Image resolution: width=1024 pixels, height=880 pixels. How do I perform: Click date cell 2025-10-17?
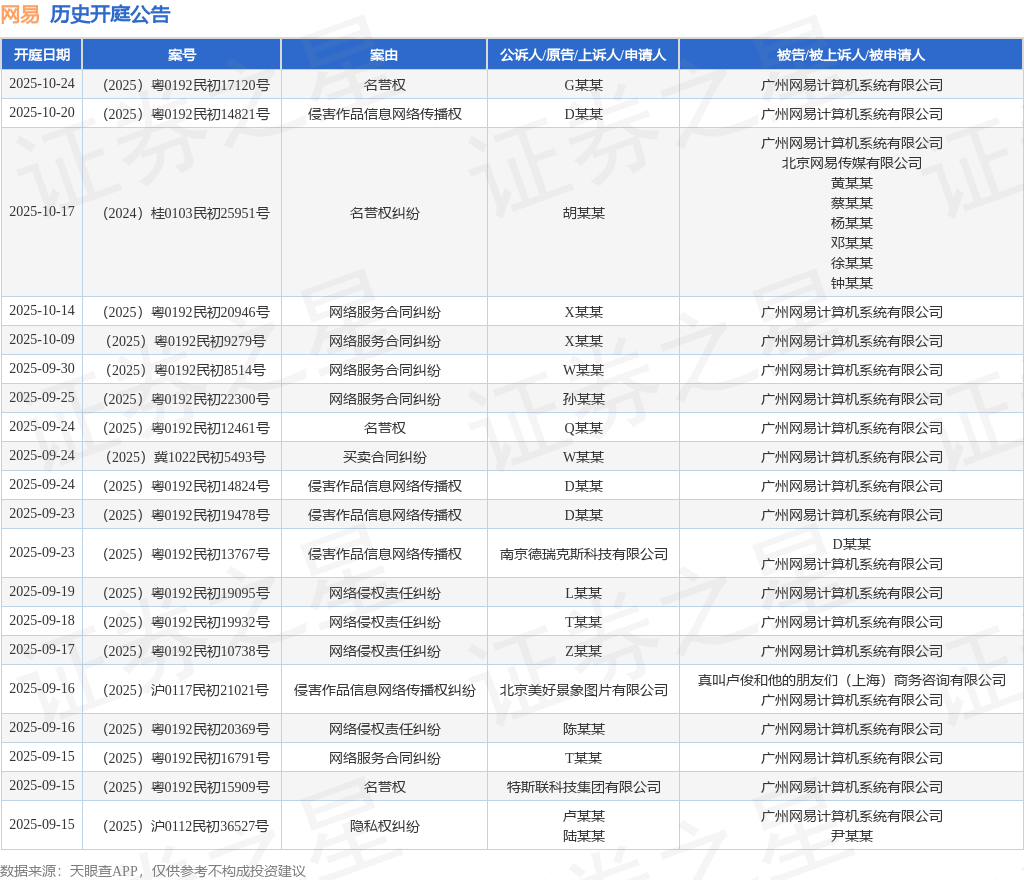[42, 212]
